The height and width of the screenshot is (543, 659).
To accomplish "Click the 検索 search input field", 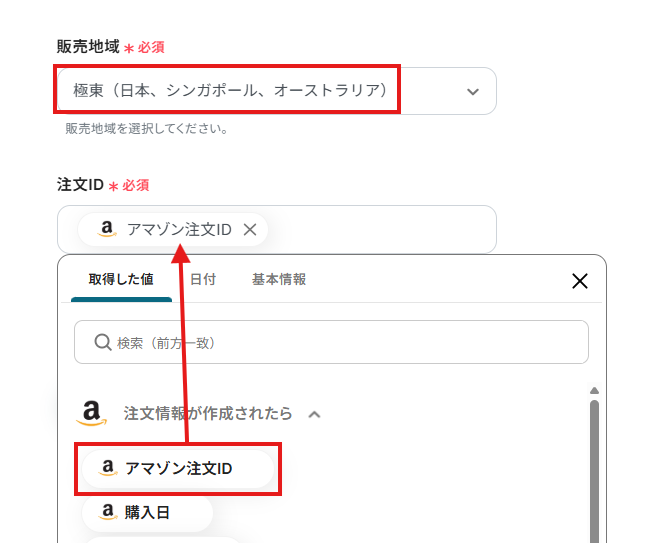I will point(340,342).
